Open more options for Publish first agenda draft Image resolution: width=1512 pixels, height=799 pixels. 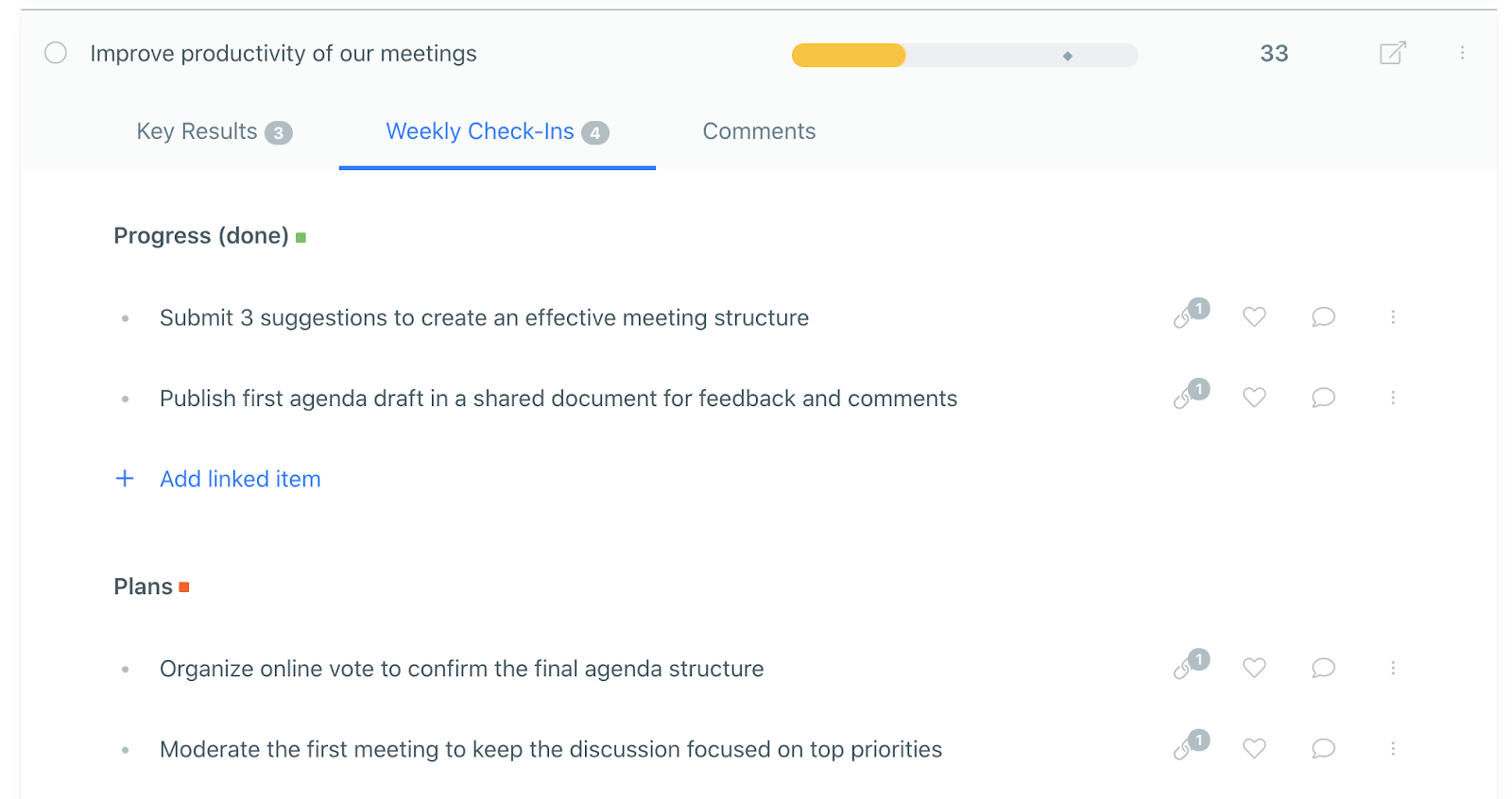tap(1393, 398)
